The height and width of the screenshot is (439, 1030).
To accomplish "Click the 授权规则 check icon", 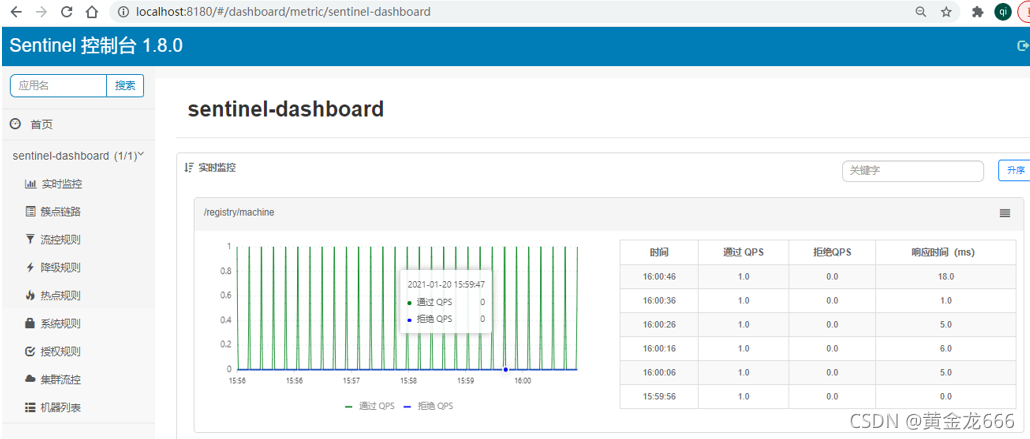I will pos(30,351).
